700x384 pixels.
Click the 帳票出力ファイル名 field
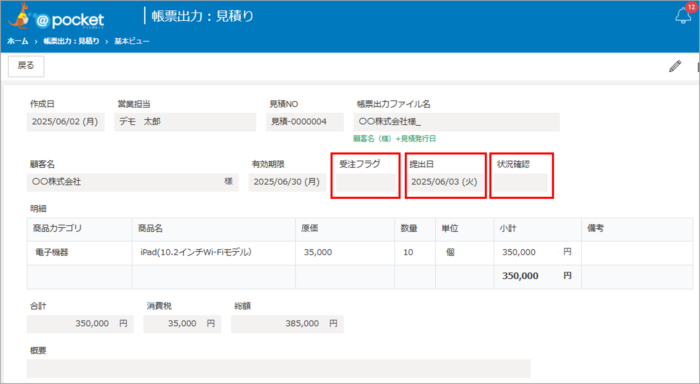point(457,122)
